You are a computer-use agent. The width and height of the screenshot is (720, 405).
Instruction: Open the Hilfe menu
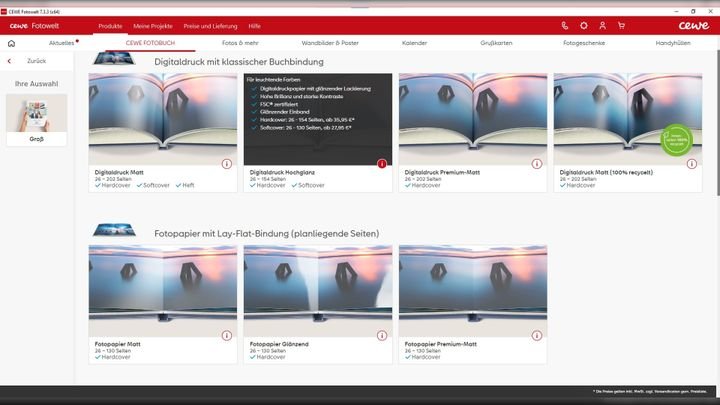[x=254, y=26]
